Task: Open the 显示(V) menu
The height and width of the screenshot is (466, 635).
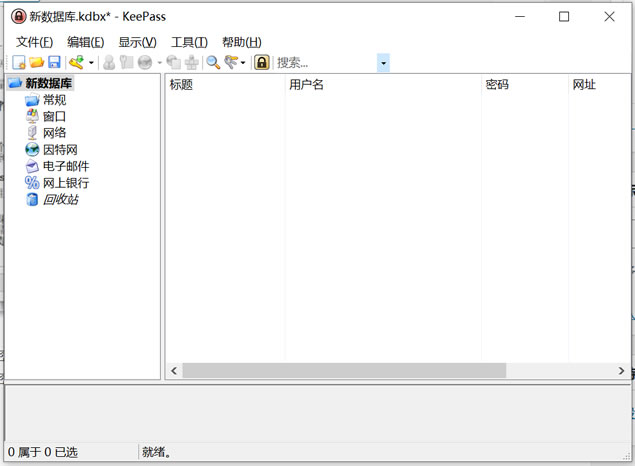Action: (137, 42)
